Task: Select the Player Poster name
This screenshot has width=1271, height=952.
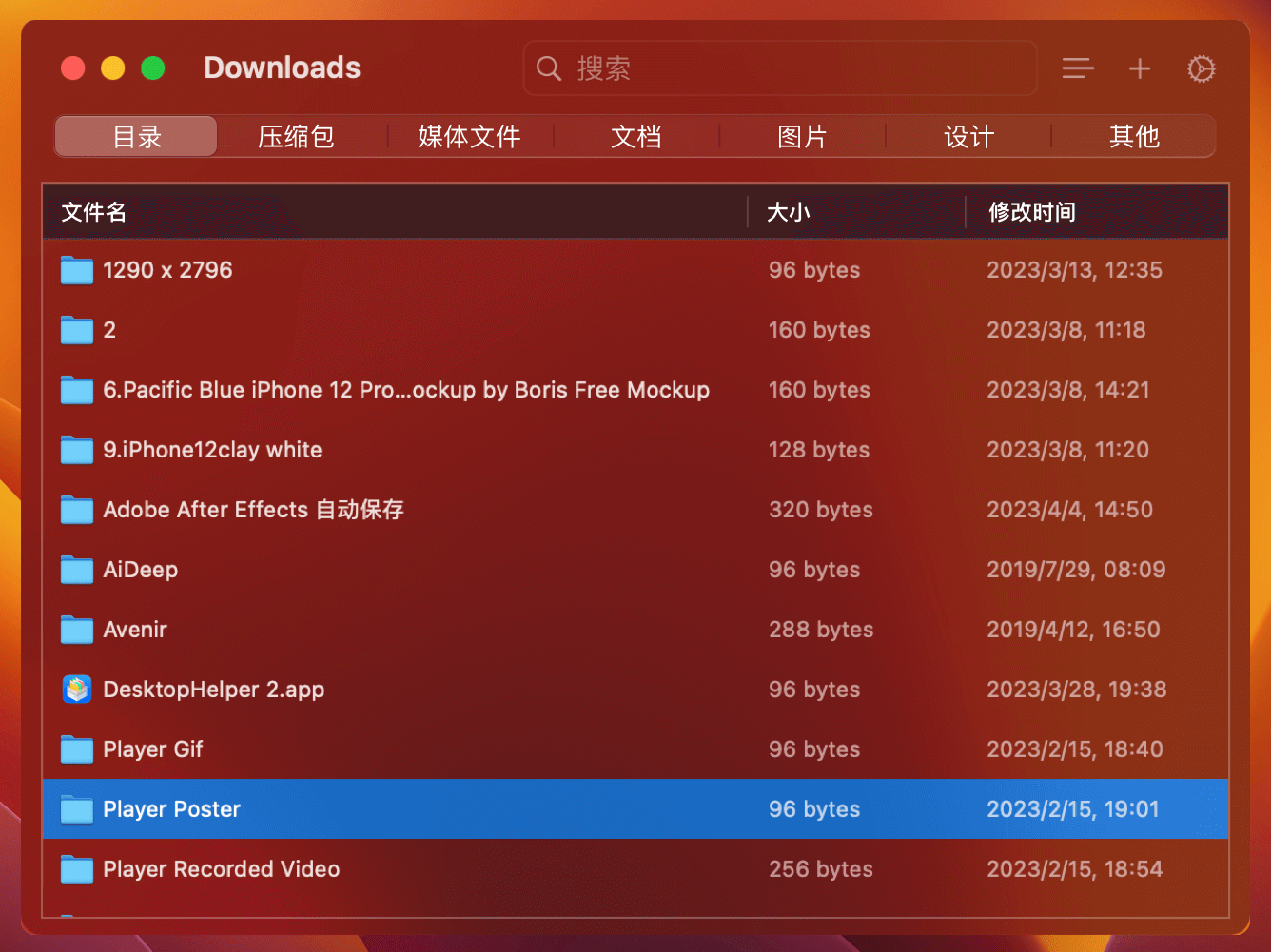Action: [x=171, y=809]
